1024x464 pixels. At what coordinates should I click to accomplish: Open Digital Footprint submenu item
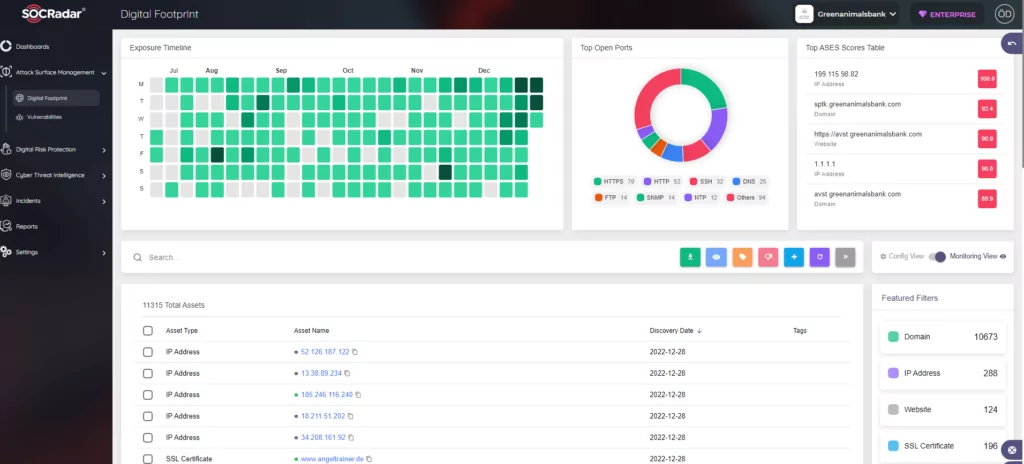56,98
